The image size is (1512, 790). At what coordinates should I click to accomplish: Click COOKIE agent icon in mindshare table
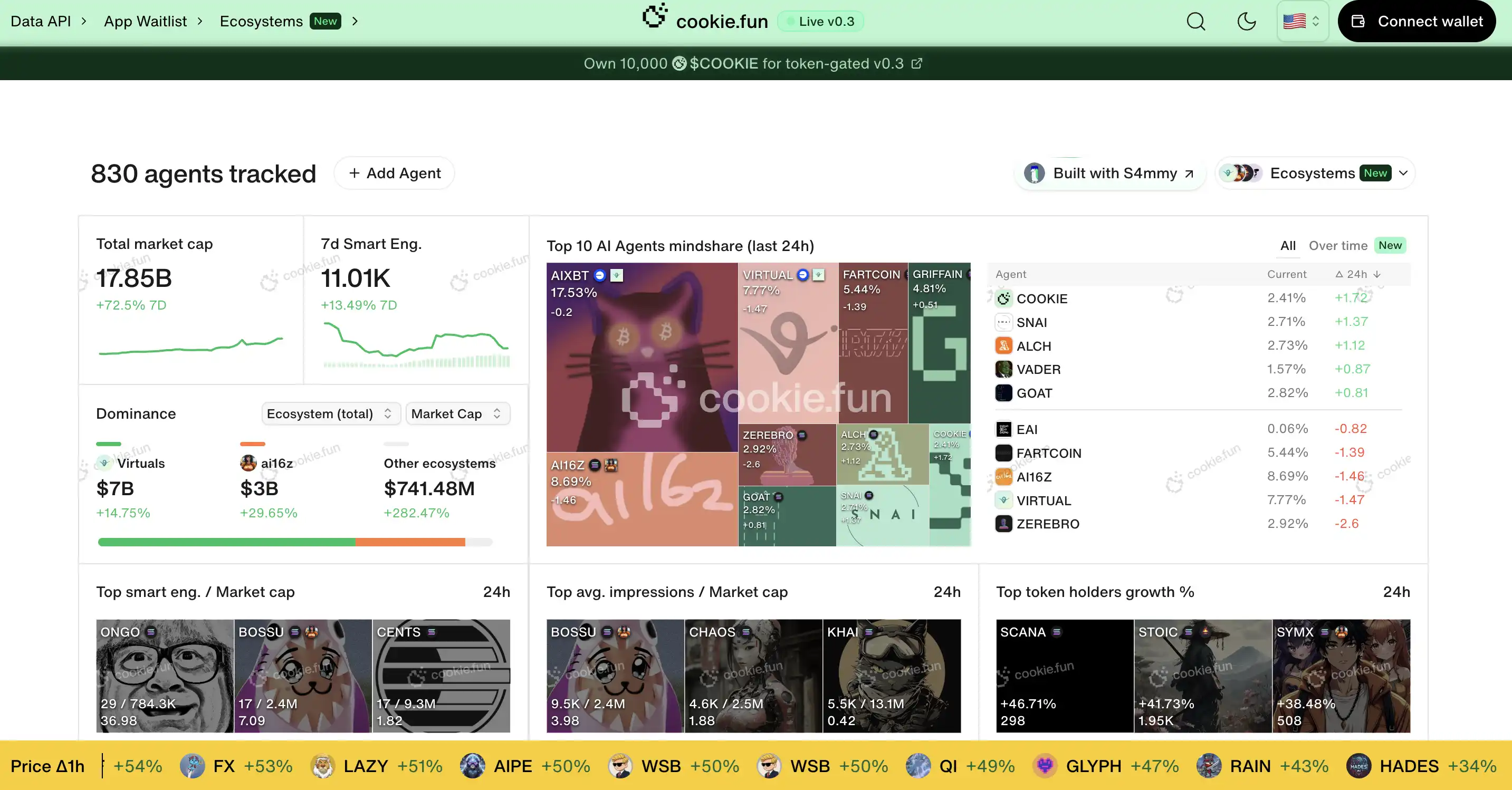click(x=1004, y=298)
